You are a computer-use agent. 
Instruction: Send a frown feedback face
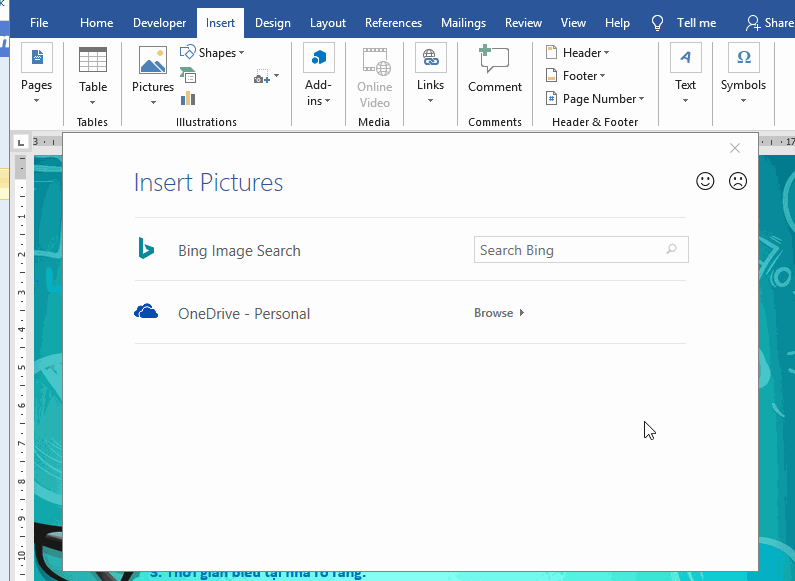[738, 181]
